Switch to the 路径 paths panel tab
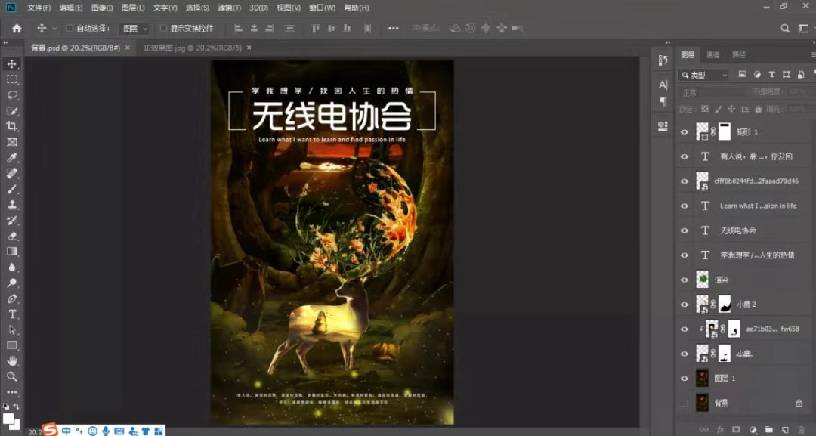 (739, 55)
